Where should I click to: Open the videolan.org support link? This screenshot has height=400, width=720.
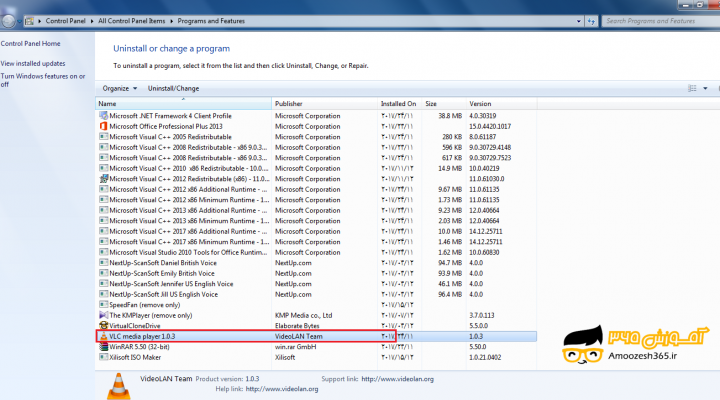(x=398, y=379)
